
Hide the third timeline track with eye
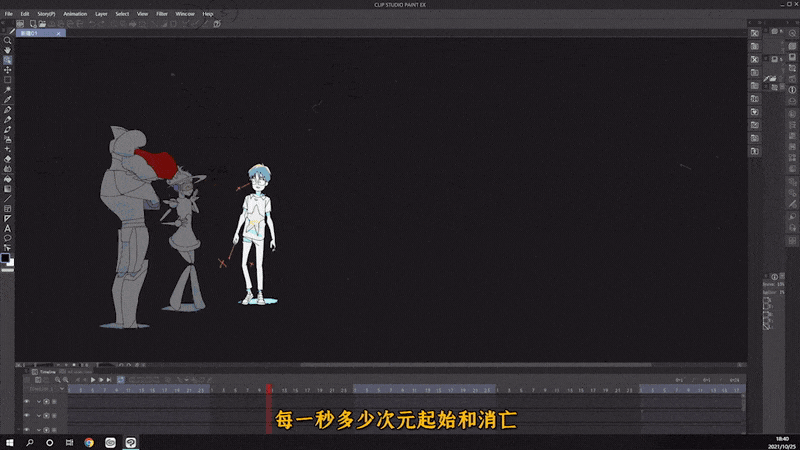[27, 430]
